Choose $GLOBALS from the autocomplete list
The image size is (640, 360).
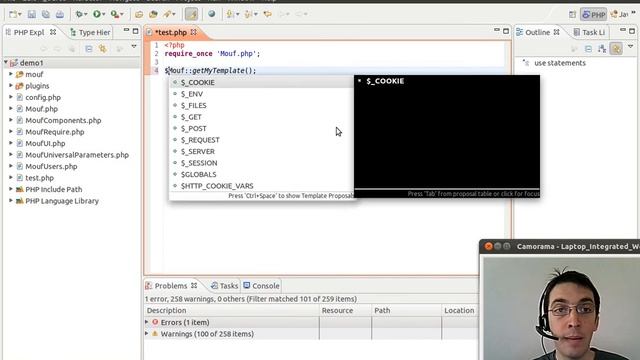pos(261,174)
